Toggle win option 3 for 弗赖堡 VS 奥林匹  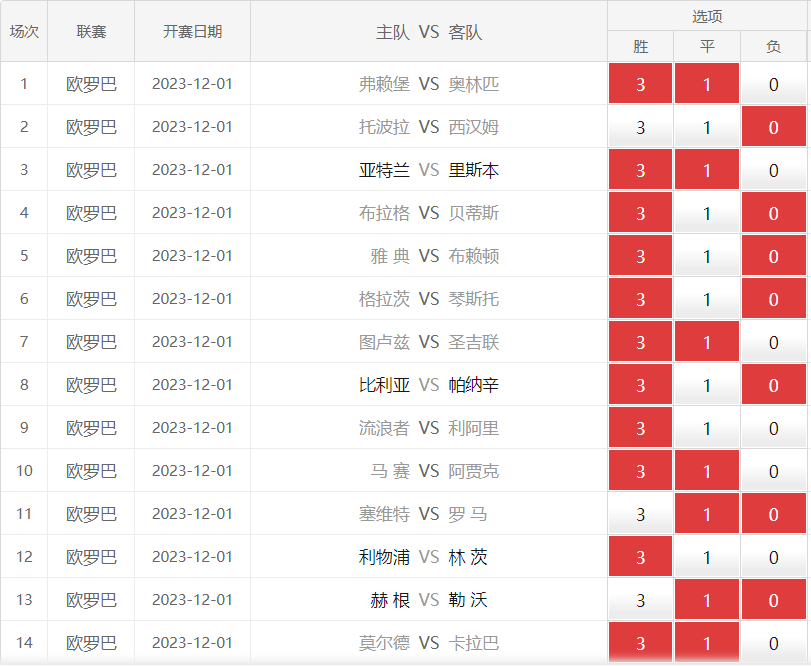[x=640, y=84]
